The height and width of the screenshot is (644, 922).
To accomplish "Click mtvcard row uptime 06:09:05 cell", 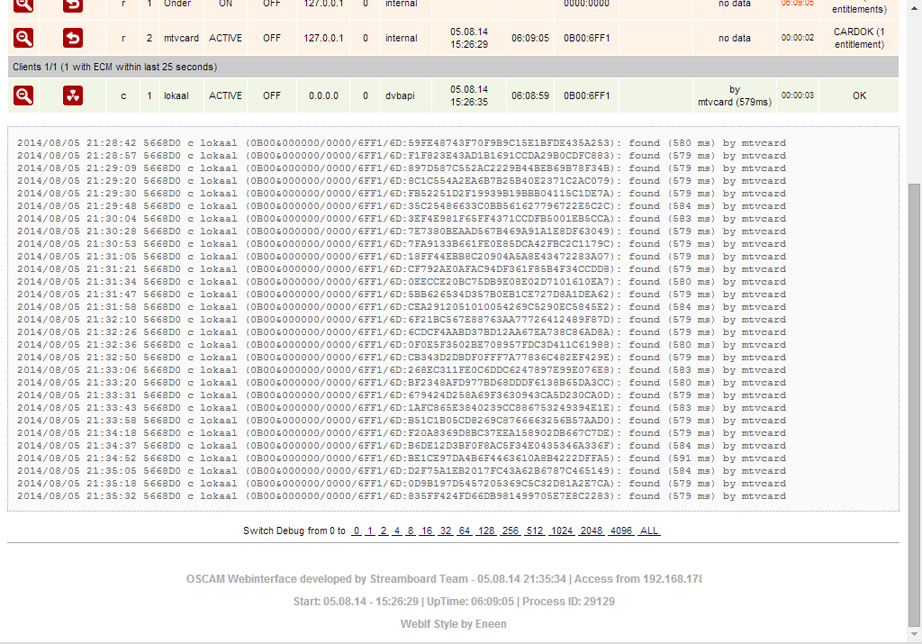I will [x=530, y=38].
